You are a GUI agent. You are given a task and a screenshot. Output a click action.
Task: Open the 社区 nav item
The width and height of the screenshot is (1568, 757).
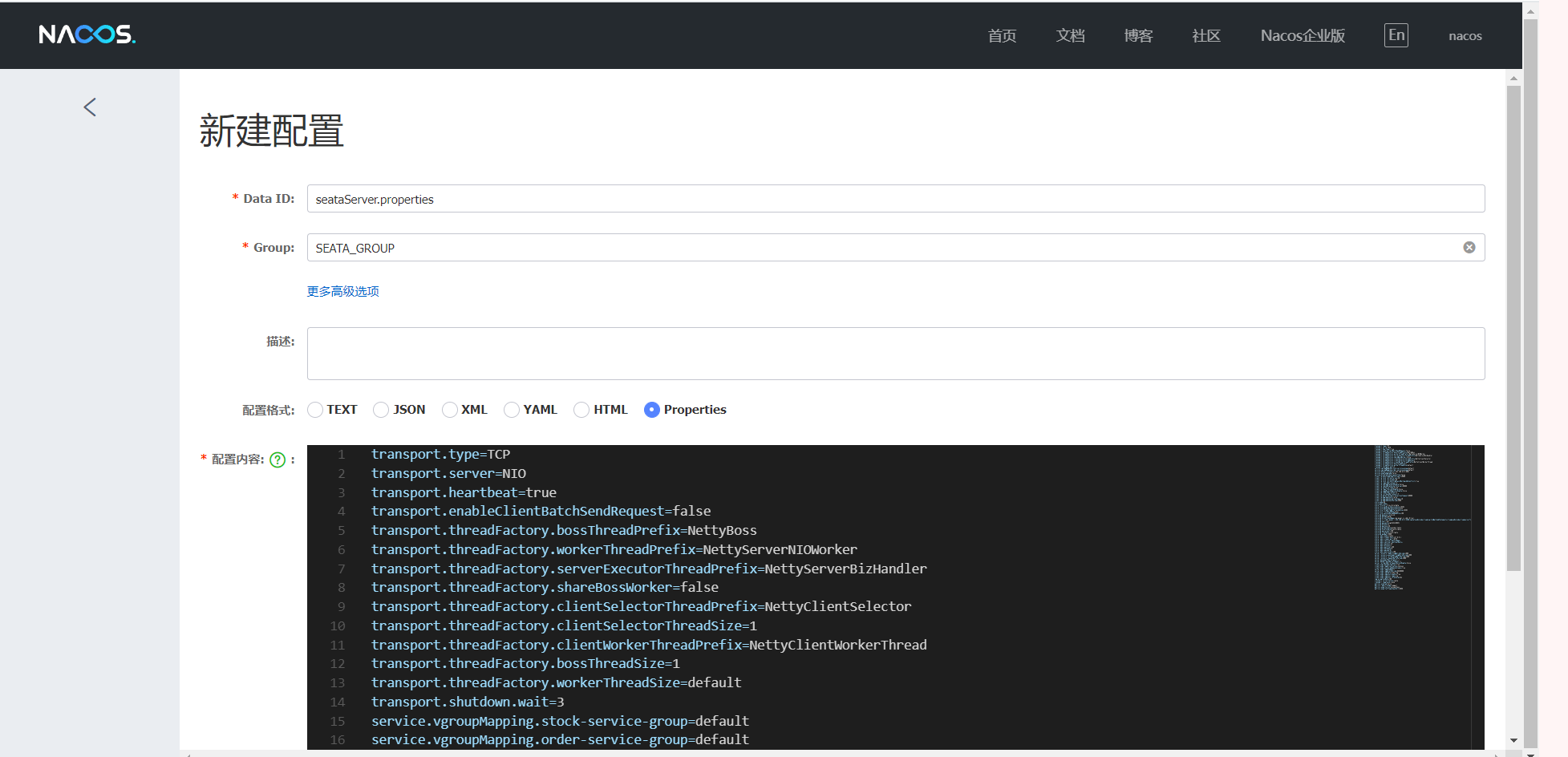tap(1206, 36)
